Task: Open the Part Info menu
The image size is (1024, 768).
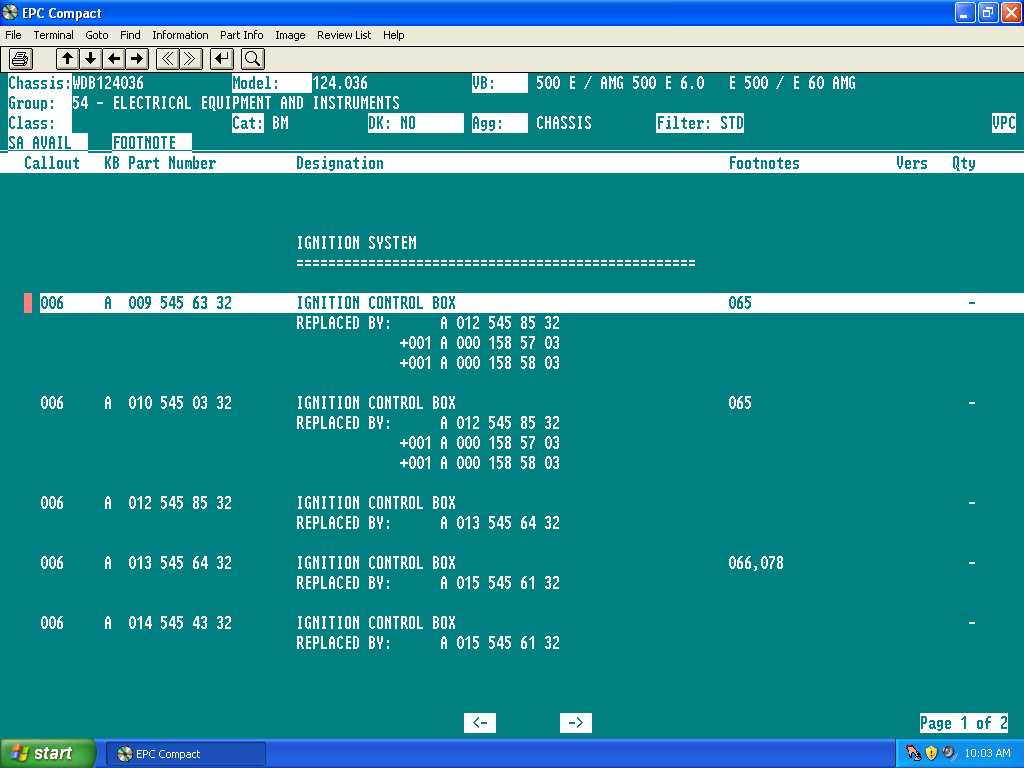Action: coord(241,35)
